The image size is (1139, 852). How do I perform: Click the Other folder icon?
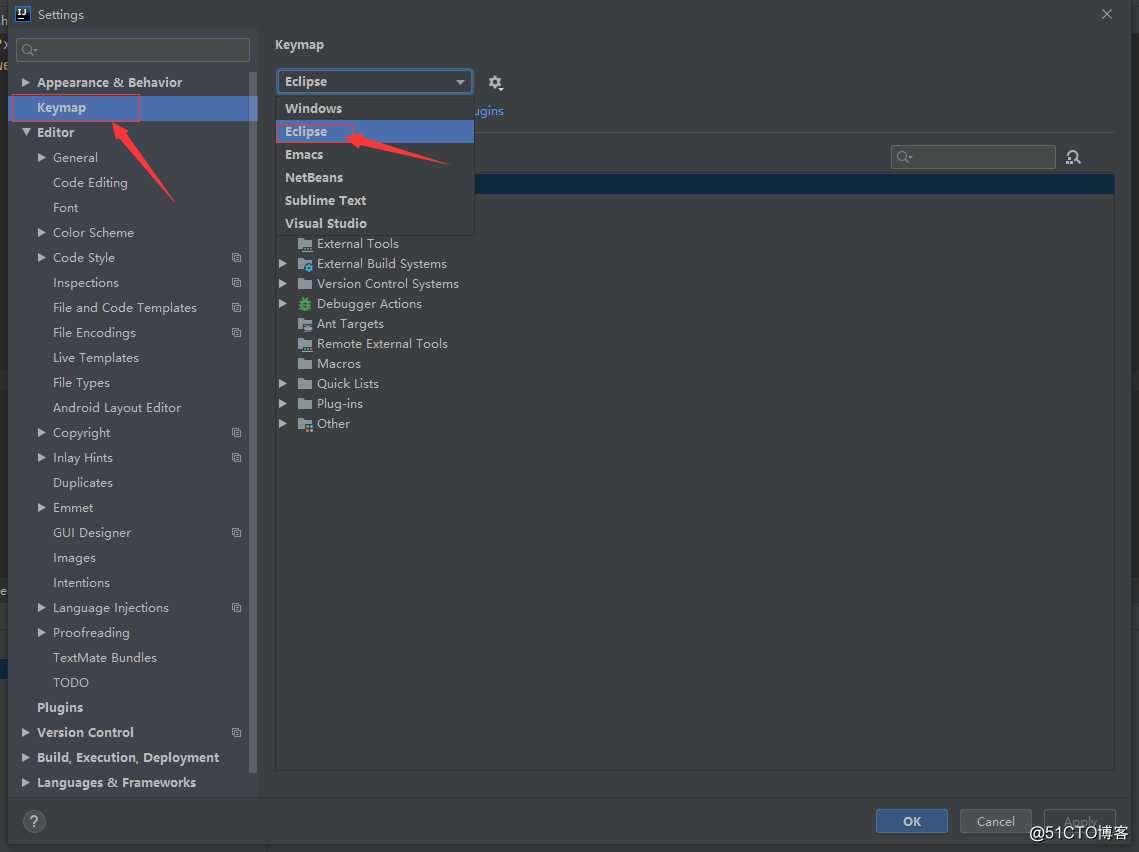click(305, 424)
